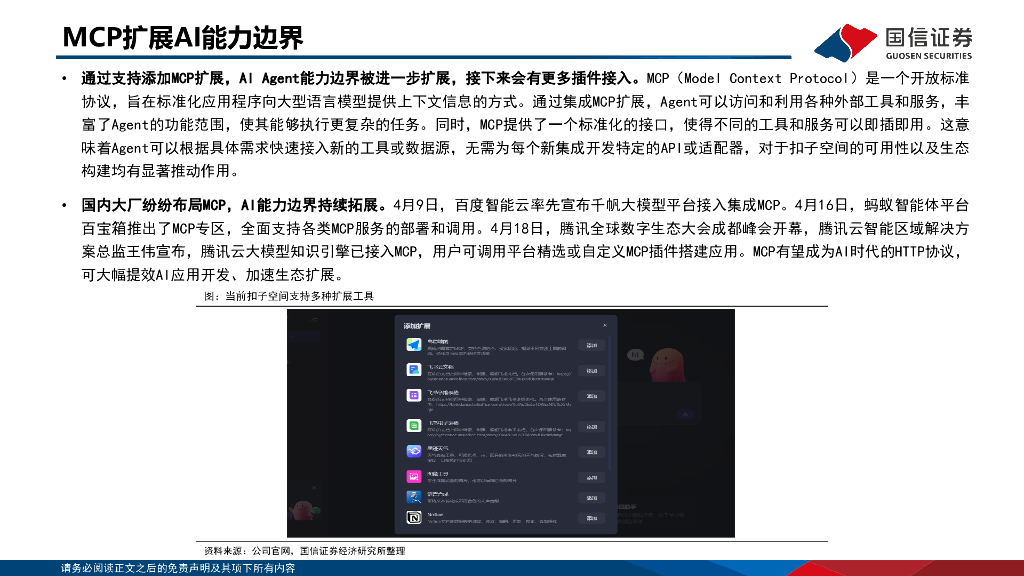Click the slide title MCP扩展AI能力边界
The image size is (1024, 576).
point(183,38)
